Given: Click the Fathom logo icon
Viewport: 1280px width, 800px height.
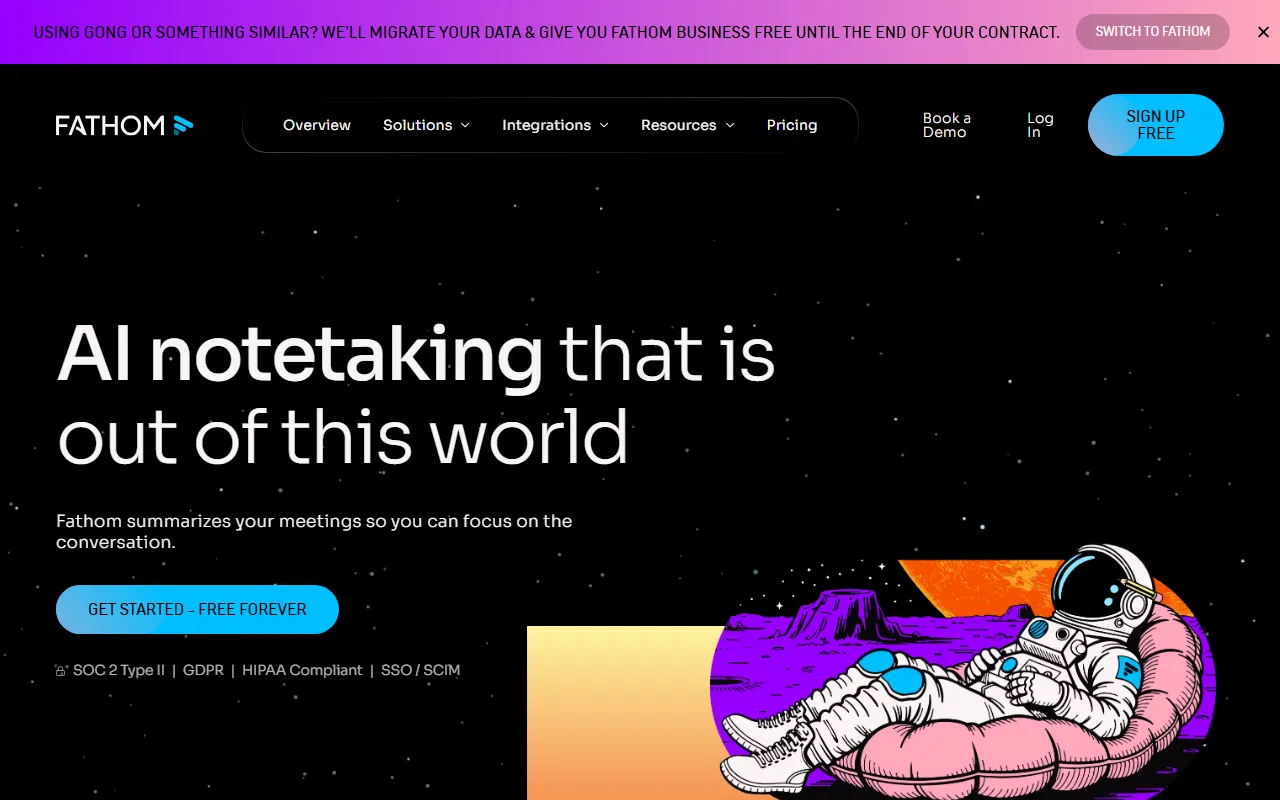Looking at the screenshot, I should coord(183,125).
